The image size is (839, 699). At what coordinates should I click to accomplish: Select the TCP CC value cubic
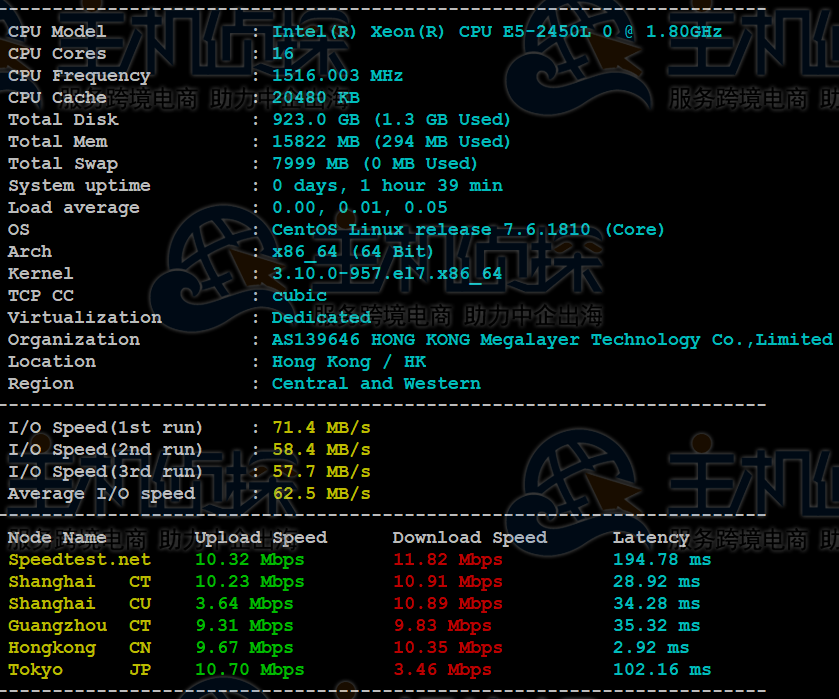coord(299,295)
